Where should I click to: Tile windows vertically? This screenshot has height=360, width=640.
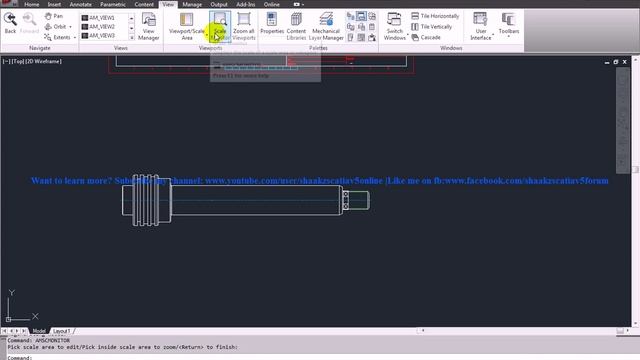pos(431,27)
